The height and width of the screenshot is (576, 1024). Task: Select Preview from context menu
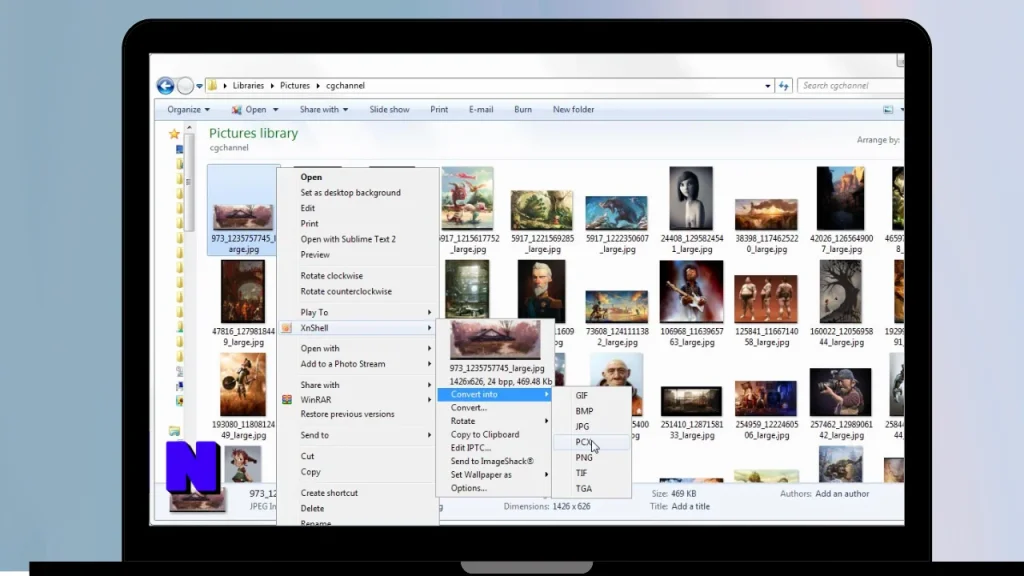click(x=315, y=255)
